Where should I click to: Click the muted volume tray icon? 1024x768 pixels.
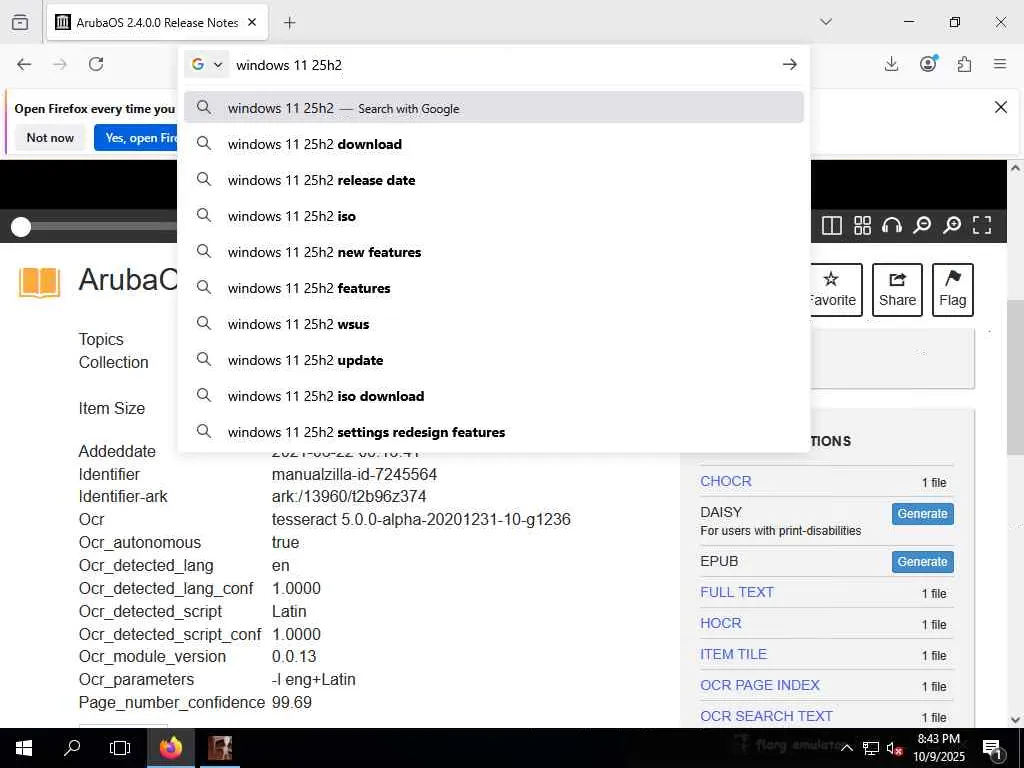click(x=893, y=748)
